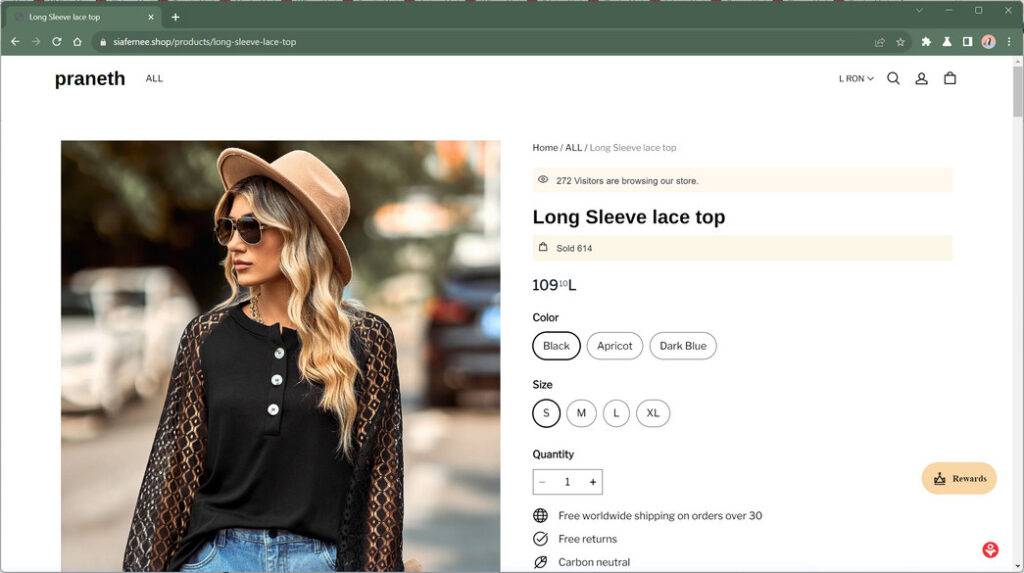Viewport: 1024px width, 573px height.
Task: Click the red chat support bubble icon
Action: tap(990, 549)
